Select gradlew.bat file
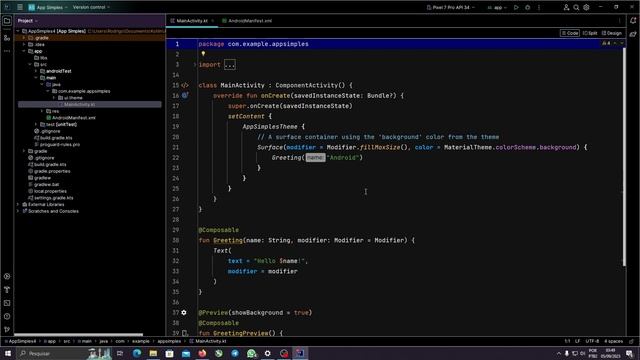This screenshot has height=360, width=640. tap(44, 184)
